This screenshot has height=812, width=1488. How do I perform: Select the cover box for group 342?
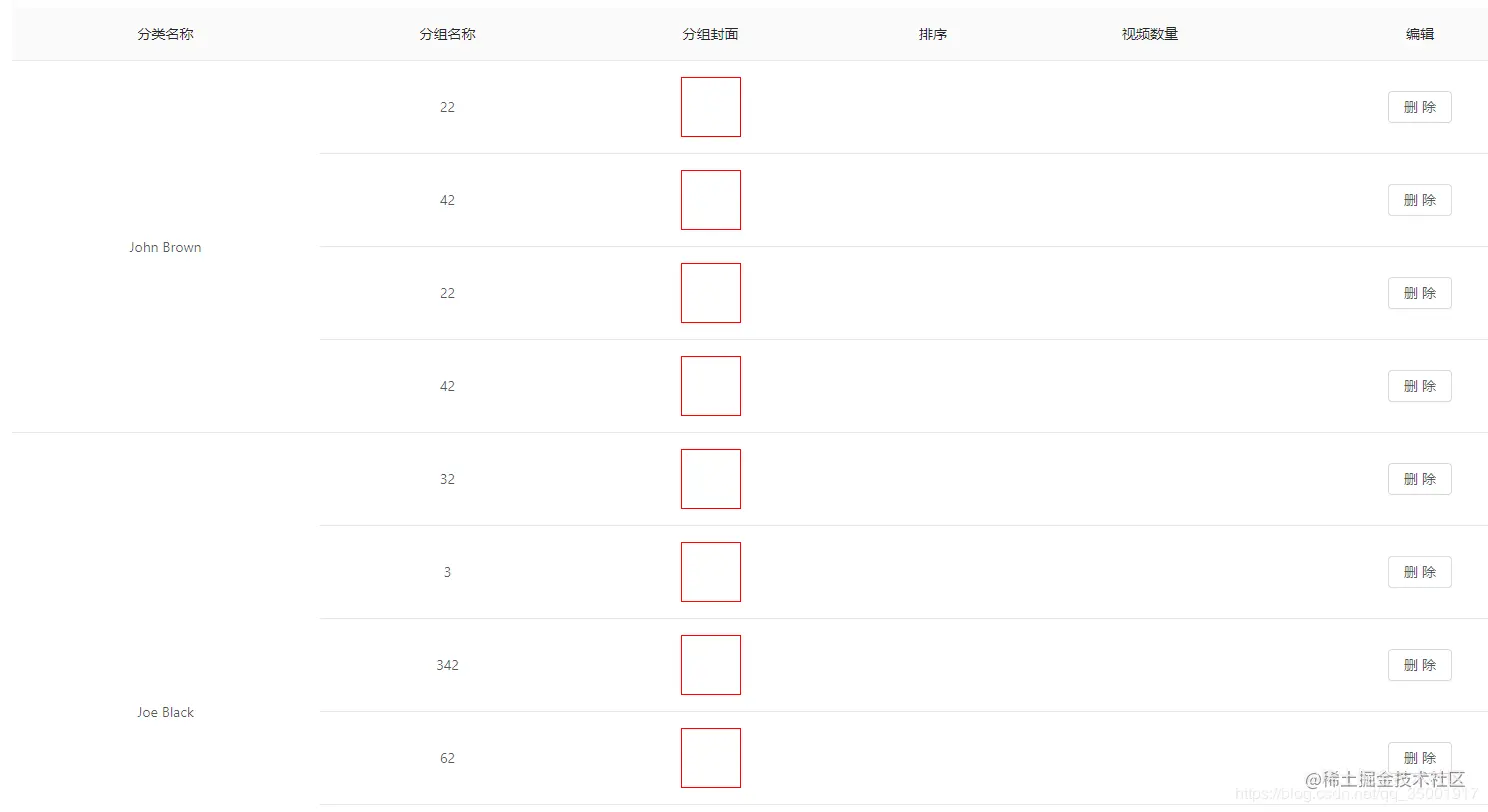tap(710, 665)
